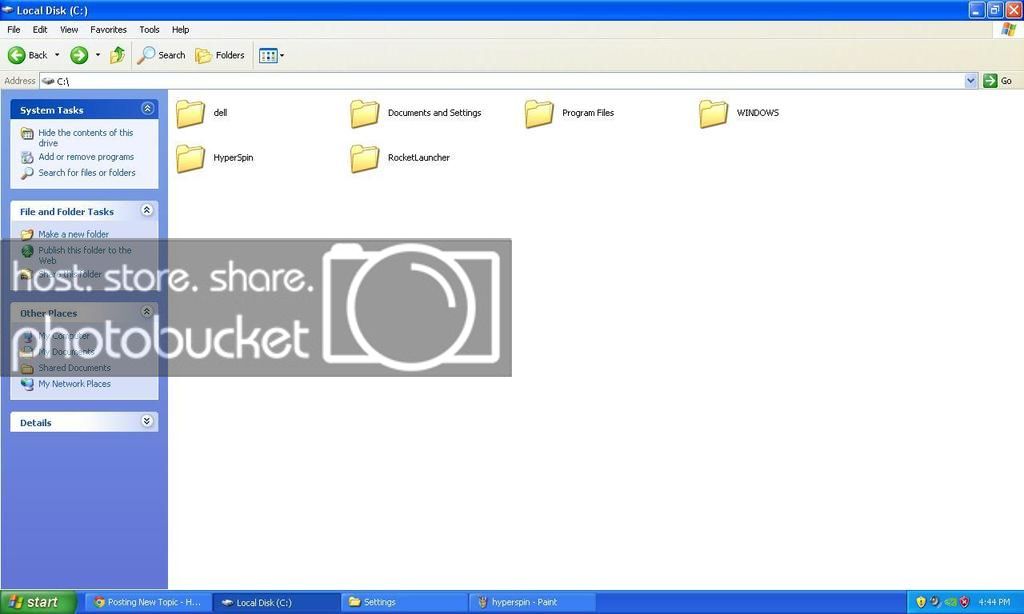
Task: Collapse the System Tasks panel
Action: point(147,109)
